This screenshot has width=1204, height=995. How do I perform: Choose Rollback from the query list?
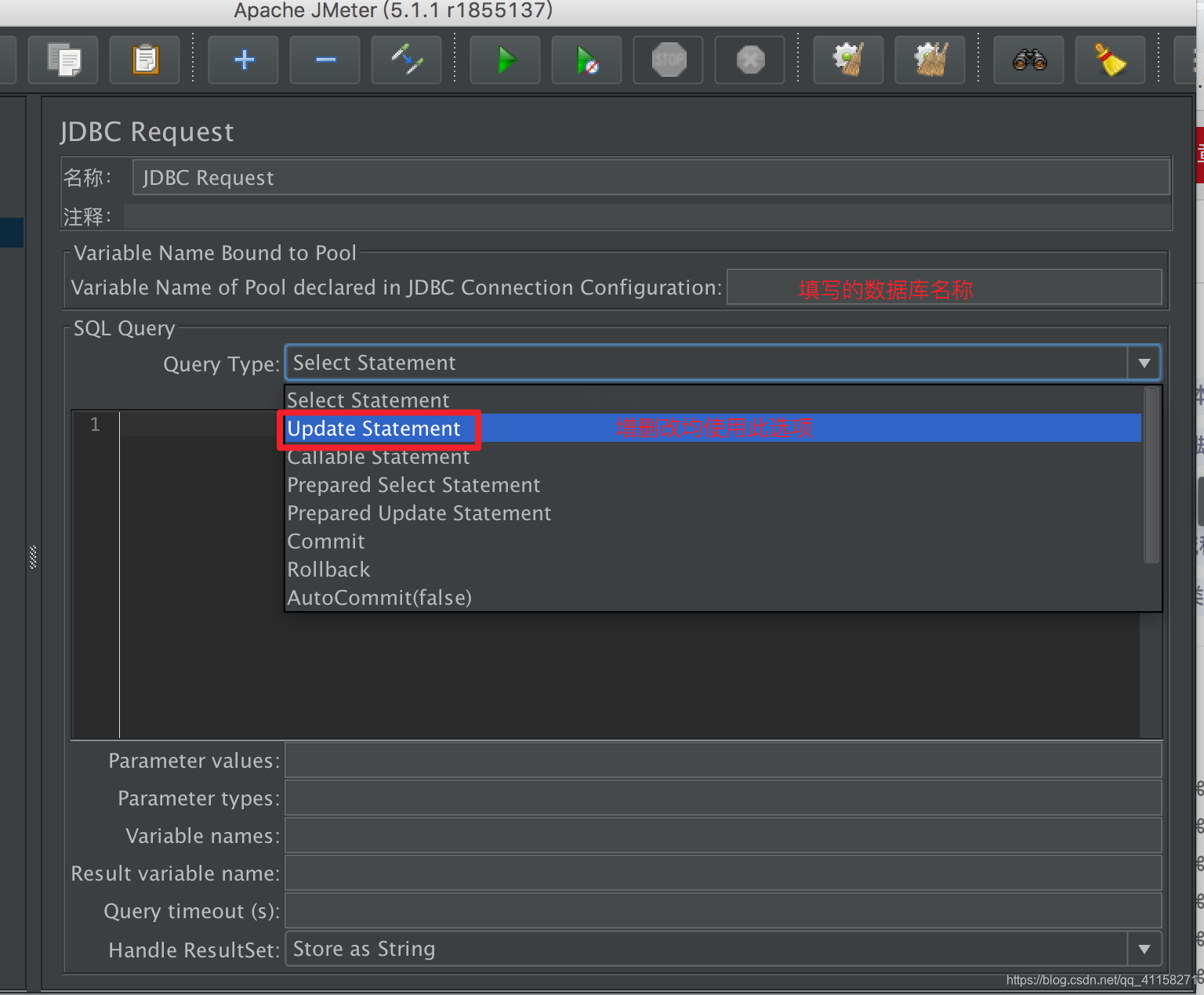point(713,570)
